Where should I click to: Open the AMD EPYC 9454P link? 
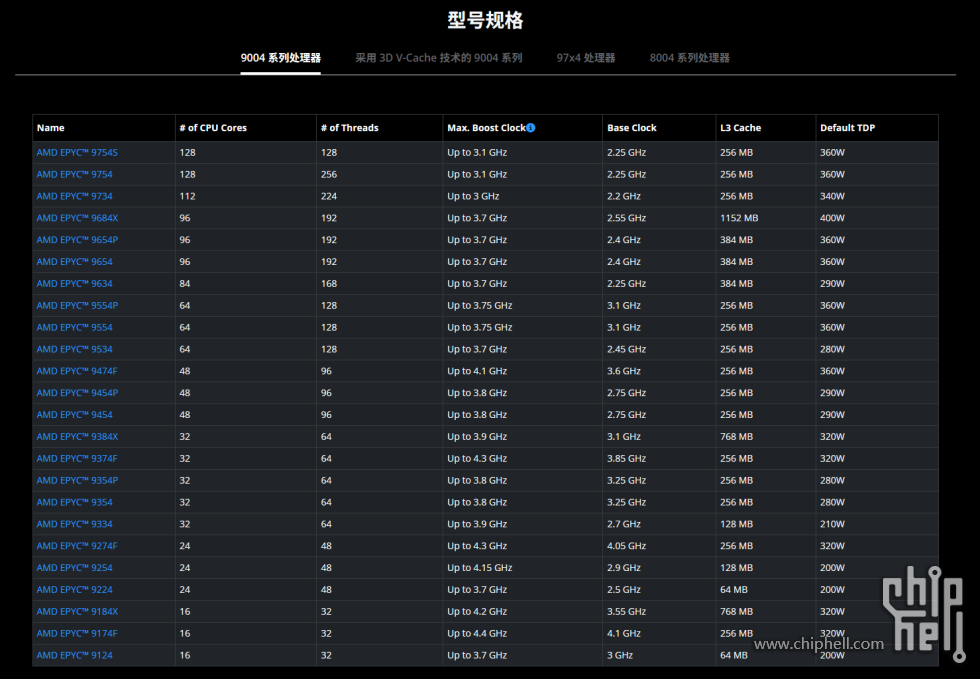pyautogui.click(x=77, y=393)
